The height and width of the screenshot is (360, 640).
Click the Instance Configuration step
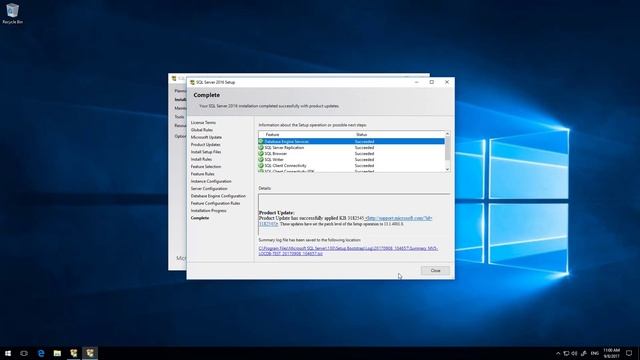pos(211,181)
